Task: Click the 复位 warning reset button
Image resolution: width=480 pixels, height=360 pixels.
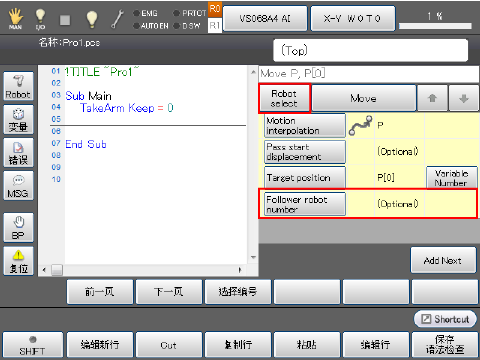Action: (18, 261)
